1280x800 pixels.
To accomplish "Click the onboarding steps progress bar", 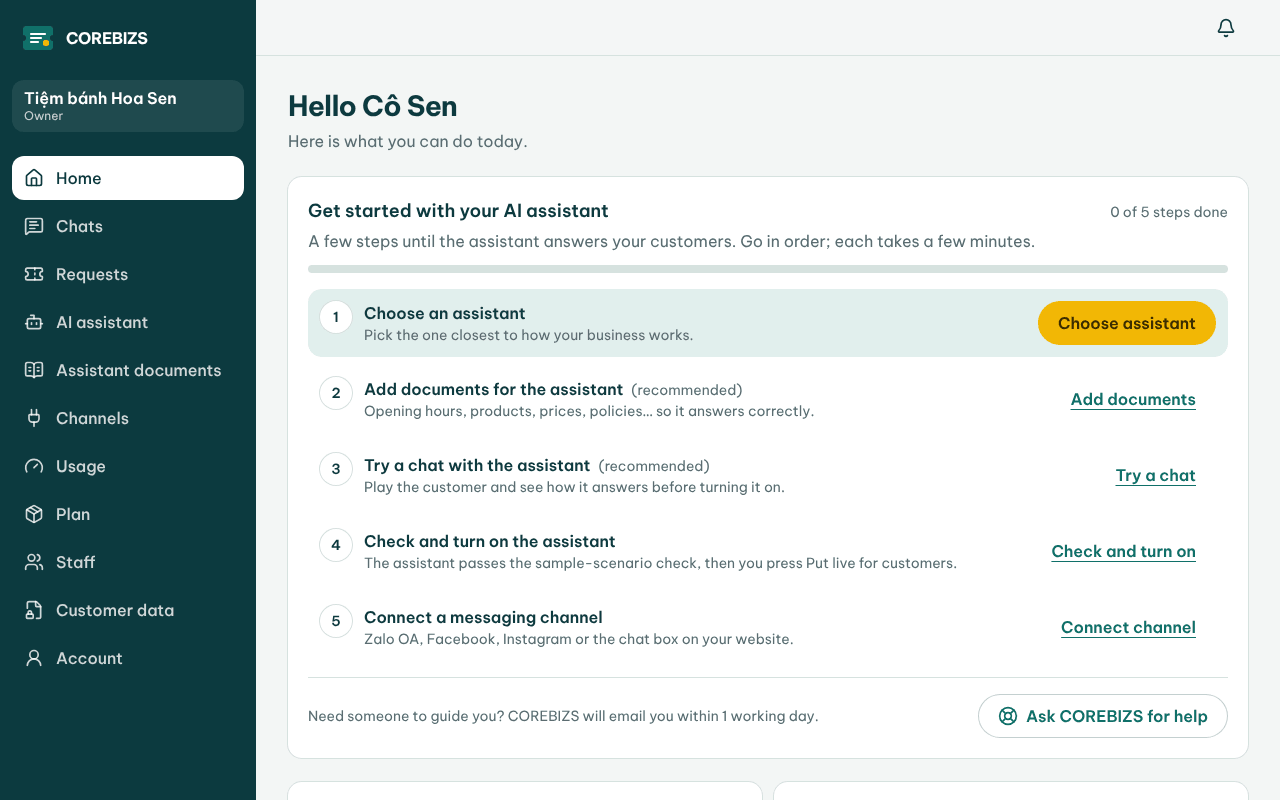I will (x=768, y=269).
